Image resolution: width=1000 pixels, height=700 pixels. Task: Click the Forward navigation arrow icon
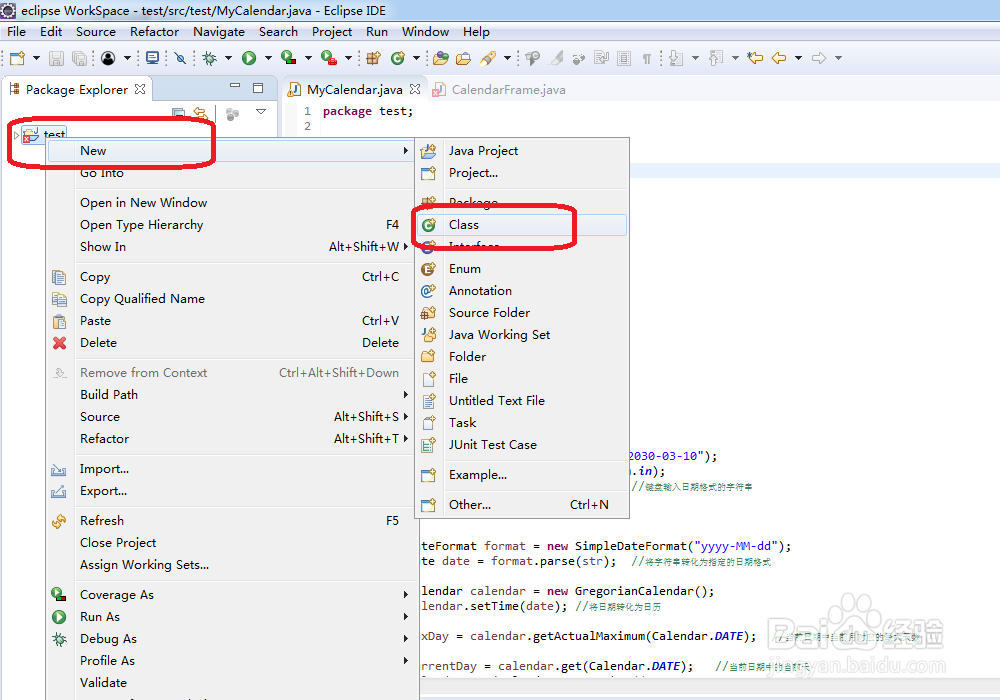coord(819,58)
